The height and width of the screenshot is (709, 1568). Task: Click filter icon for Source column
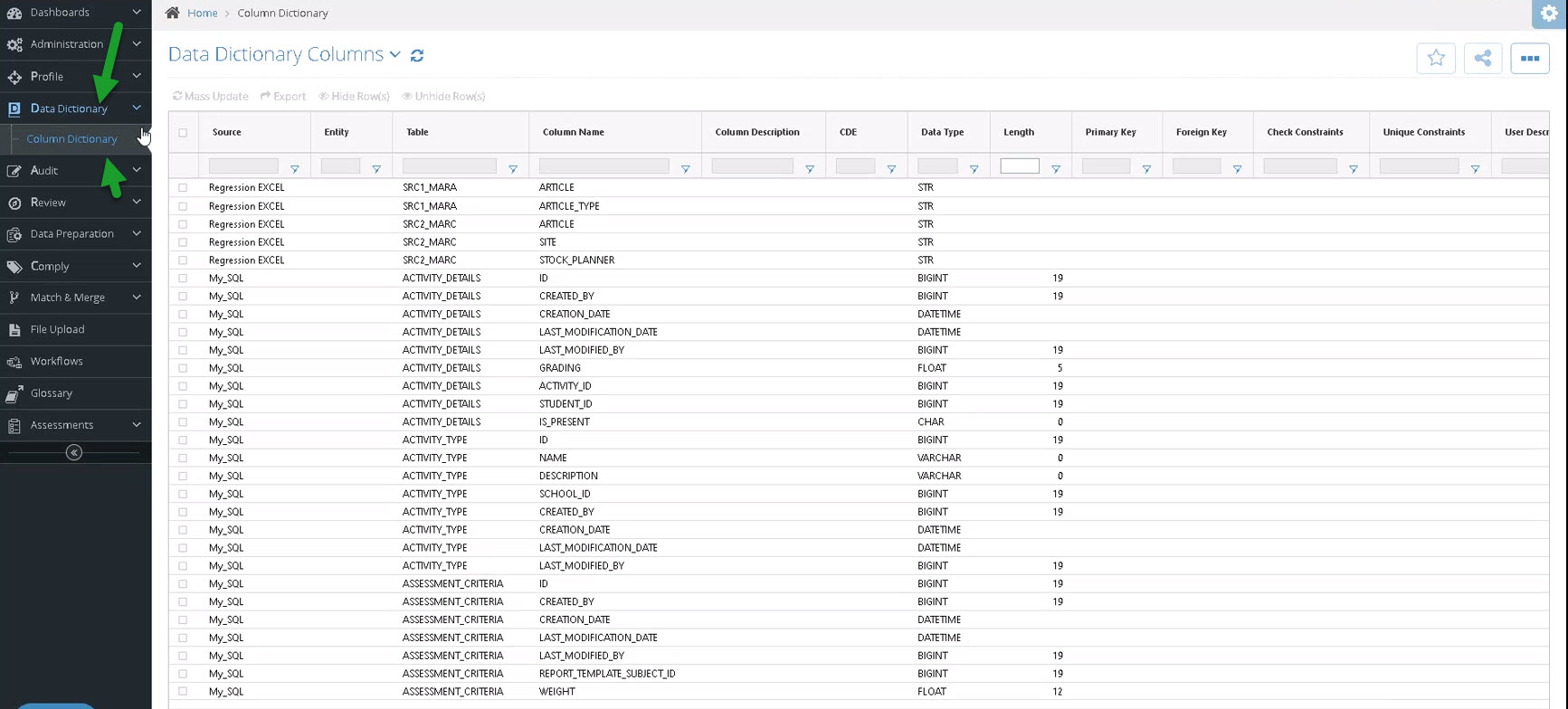[294, 169]
